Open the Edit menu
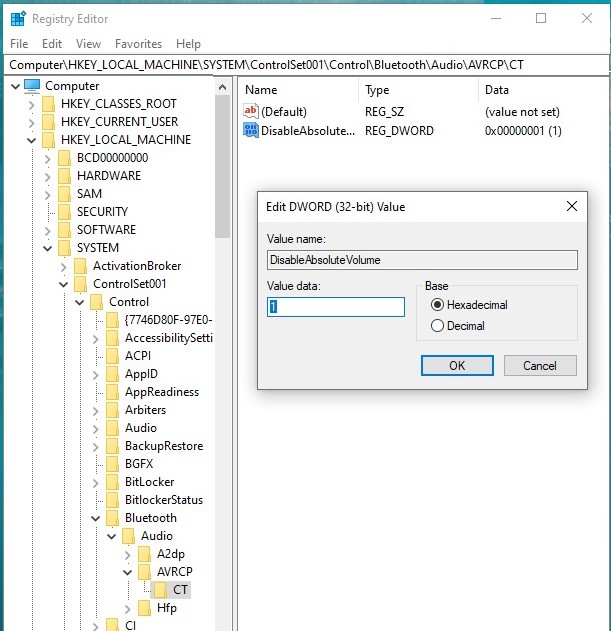This screenshot has height=631, width=611. tap(52, 43)
